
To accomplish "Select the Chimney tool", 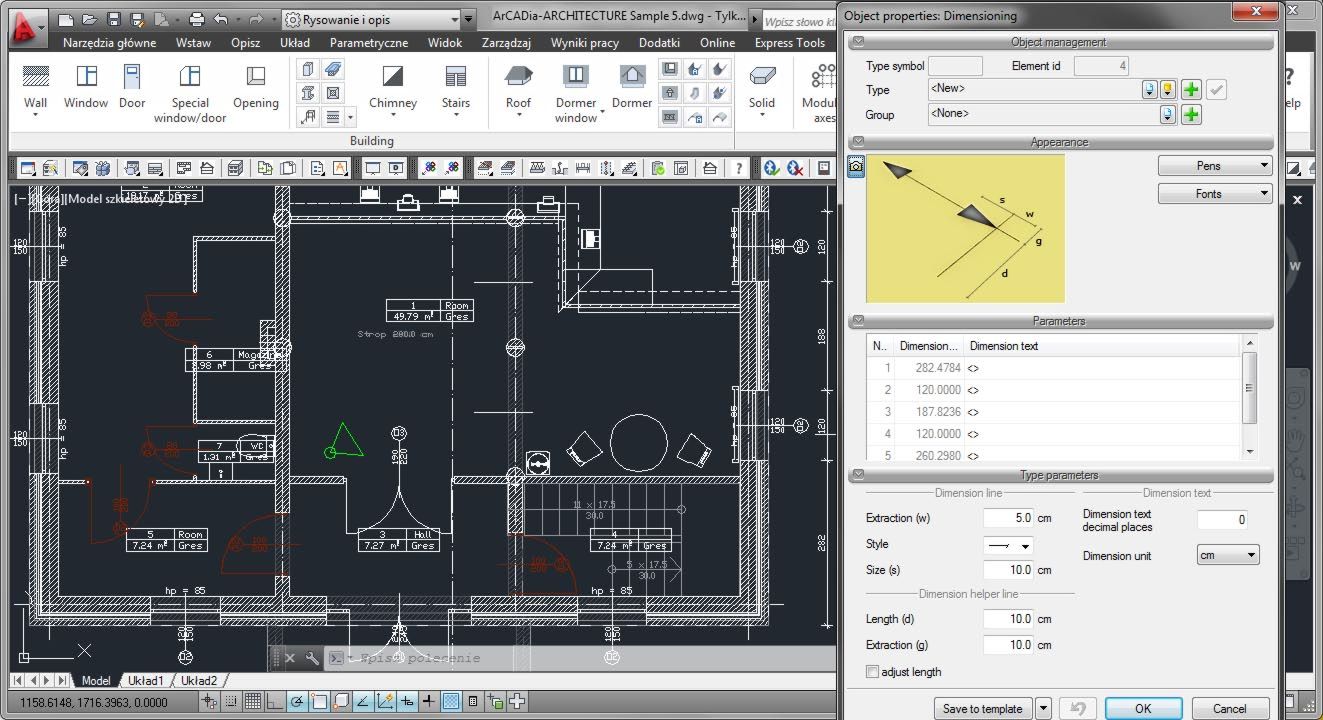I will point(393,88).
